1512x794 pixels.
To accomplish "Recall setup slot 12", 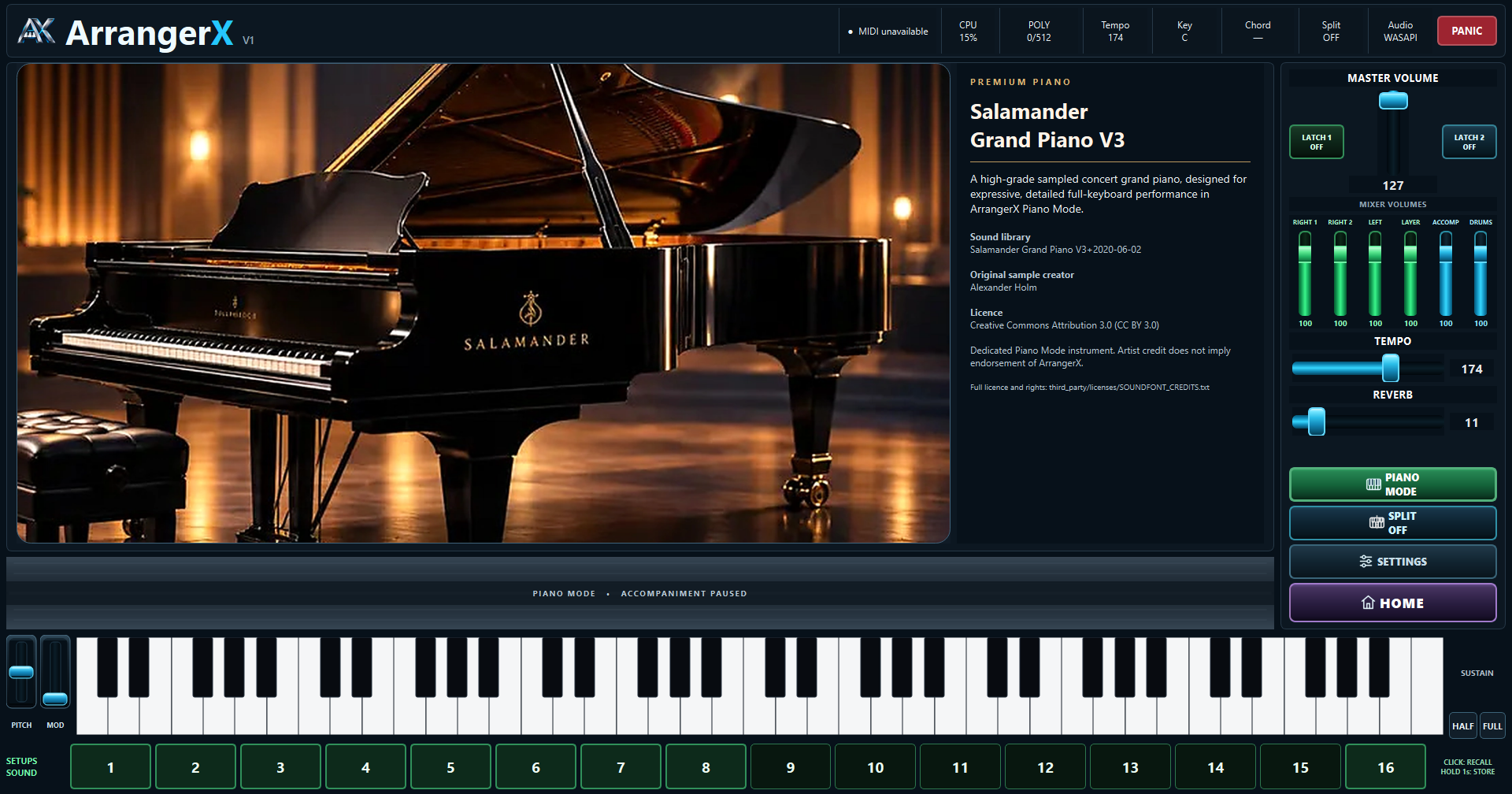I will click(1046, 767).
